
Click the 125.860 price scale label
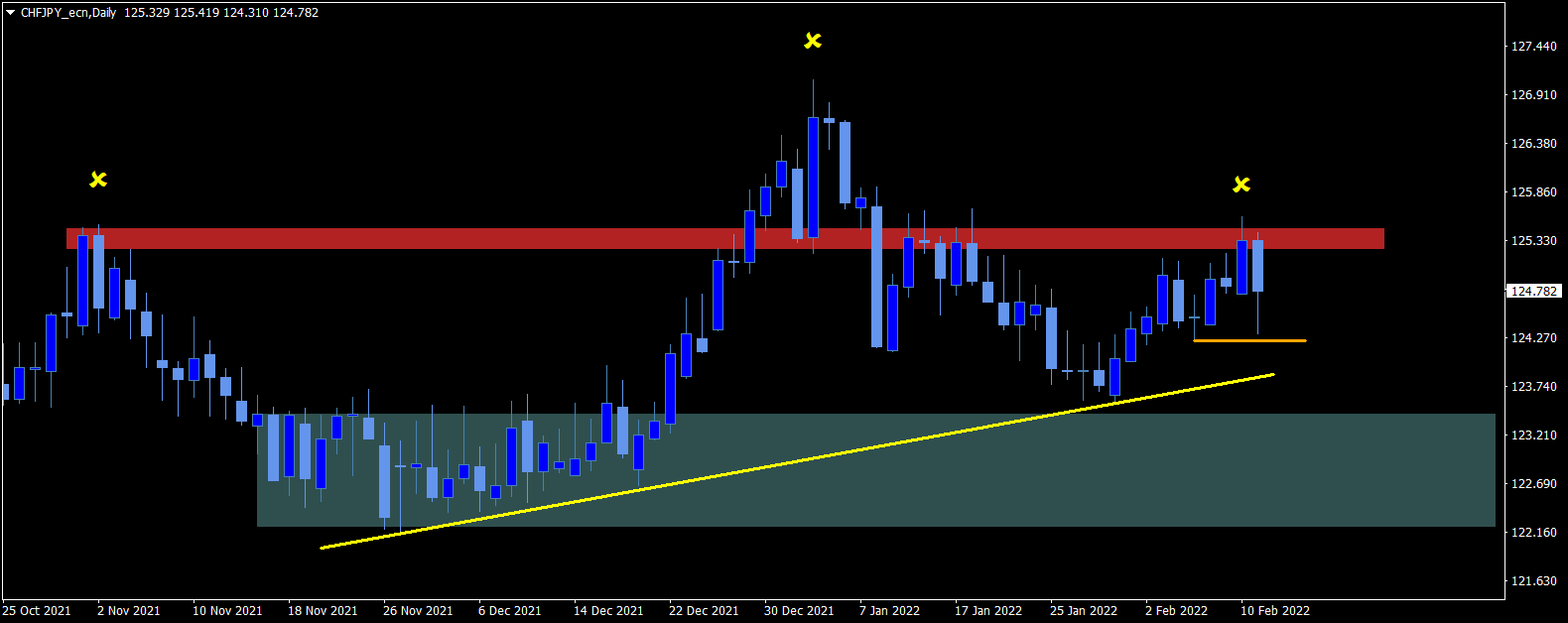coord(1534,192)
